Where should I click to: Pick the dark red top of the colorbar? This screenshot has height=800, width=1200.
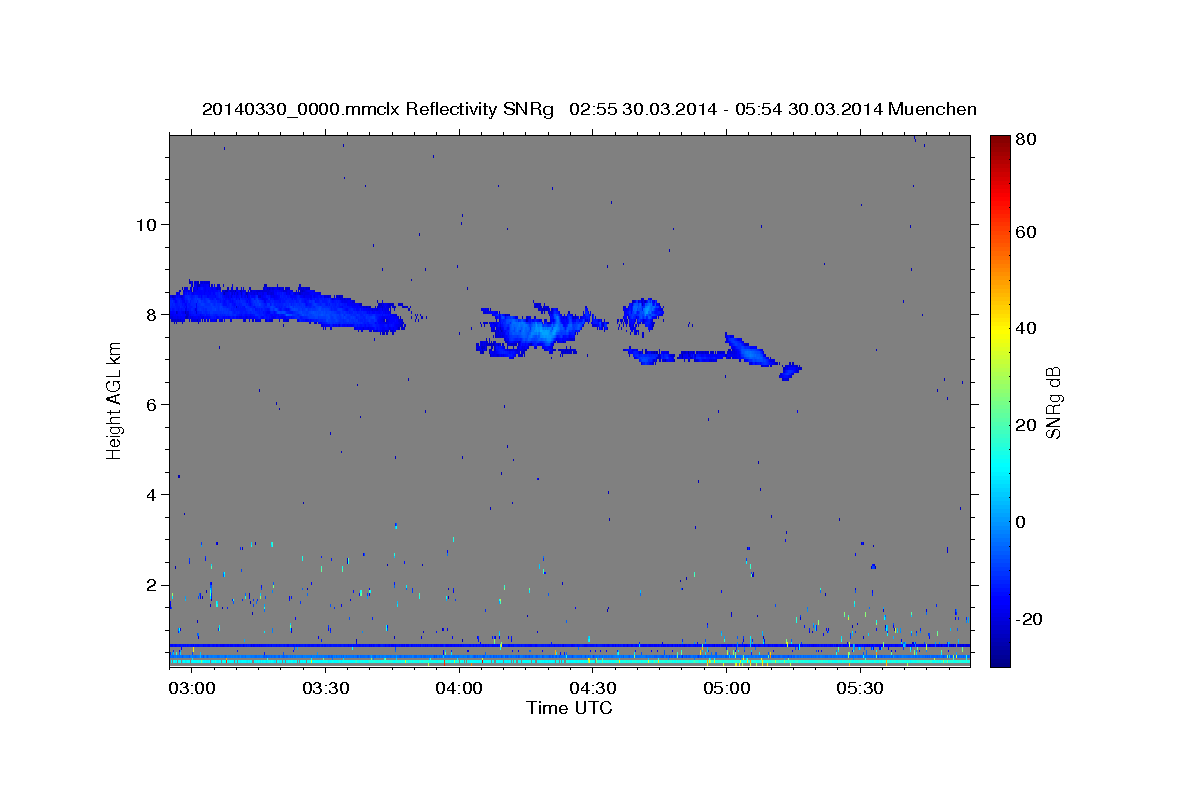click(999, 142)
